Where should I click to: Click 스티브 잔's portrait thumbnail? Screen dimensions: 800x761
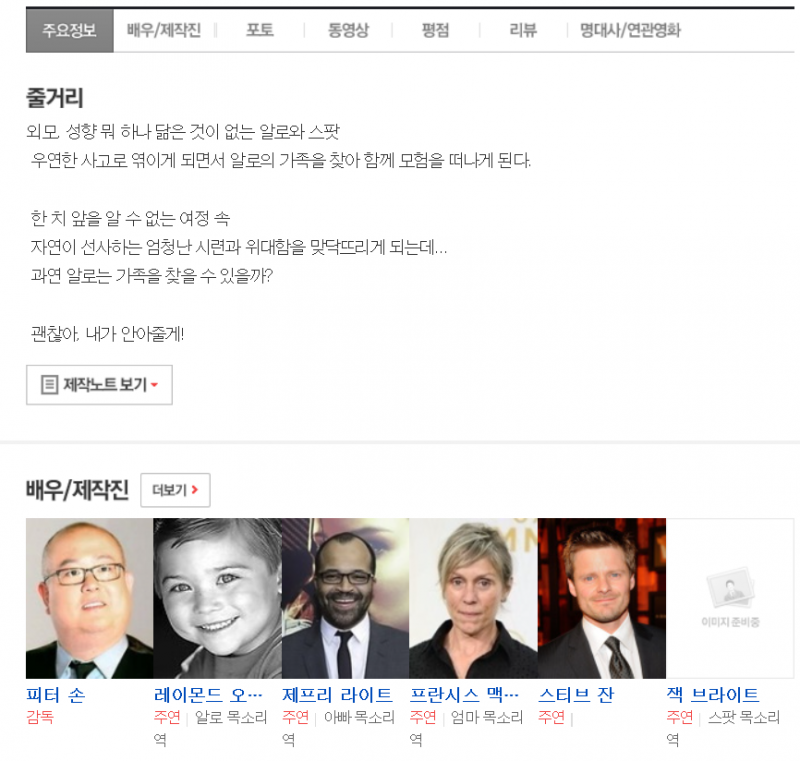pos(601,598)
